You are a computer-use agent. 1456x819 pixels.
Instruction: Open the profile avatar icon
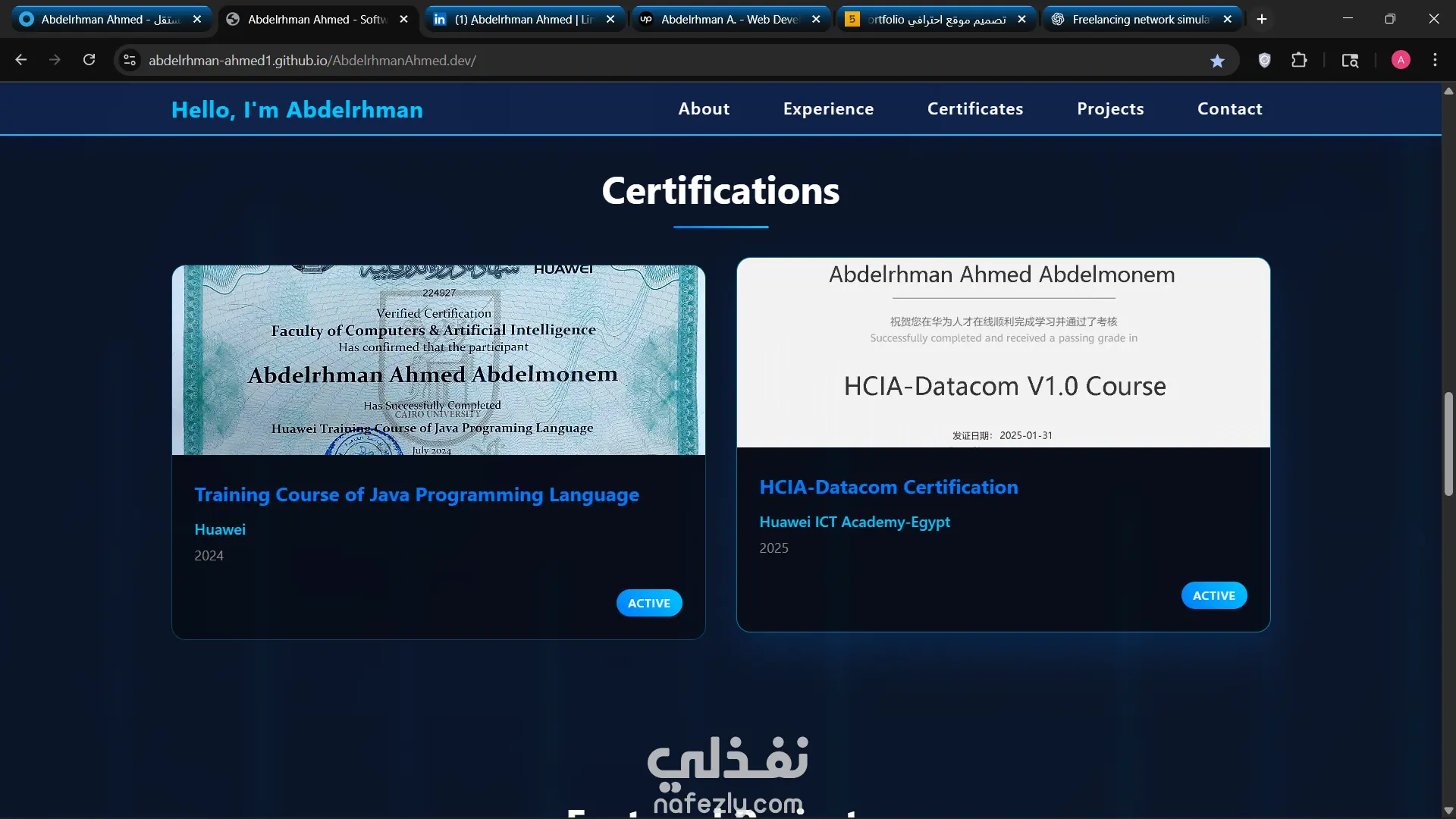click(x=1401, y=60)
